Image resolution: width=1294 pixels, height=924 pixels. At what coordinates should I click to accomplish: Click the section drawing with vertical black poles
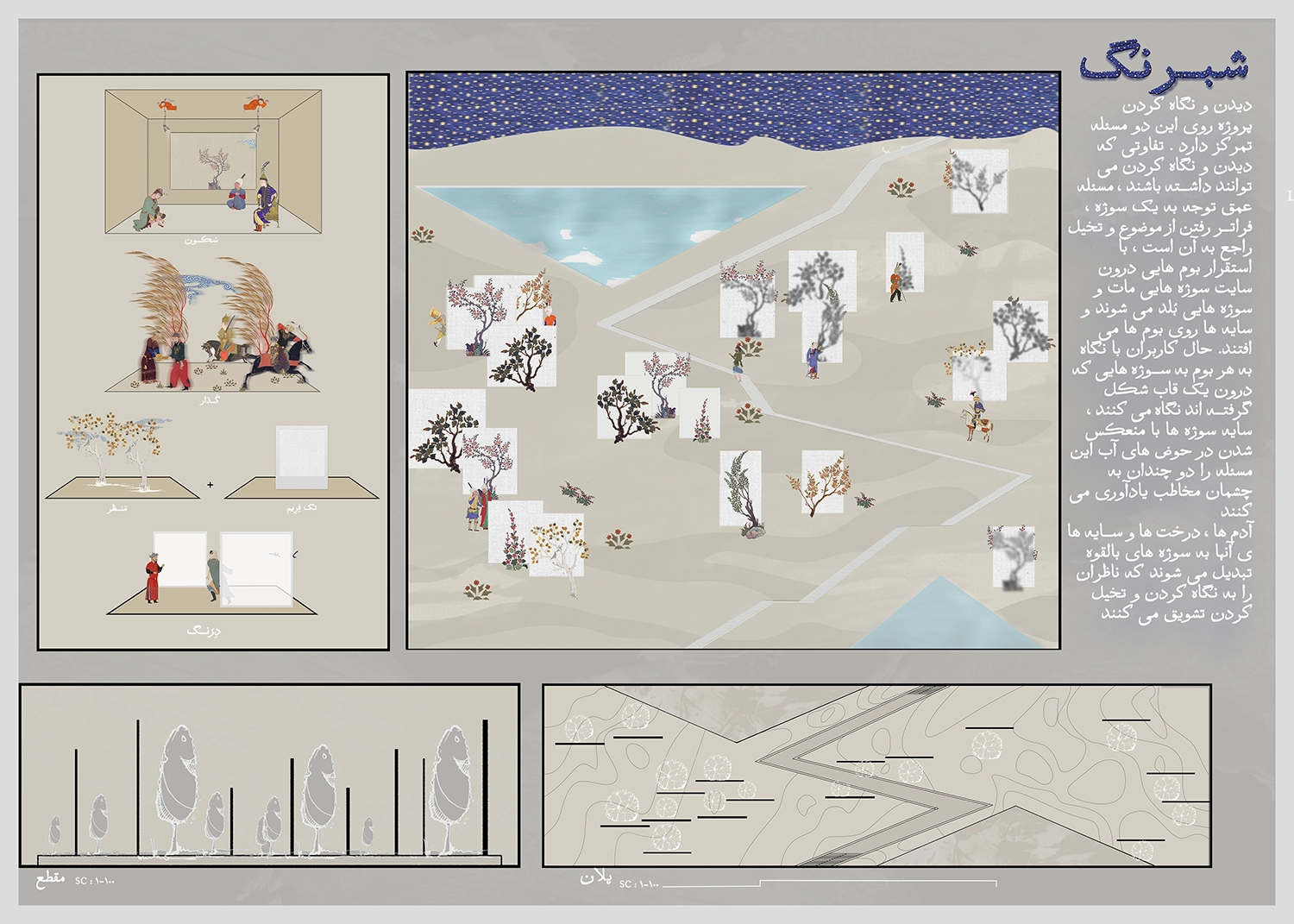[269, 776]
